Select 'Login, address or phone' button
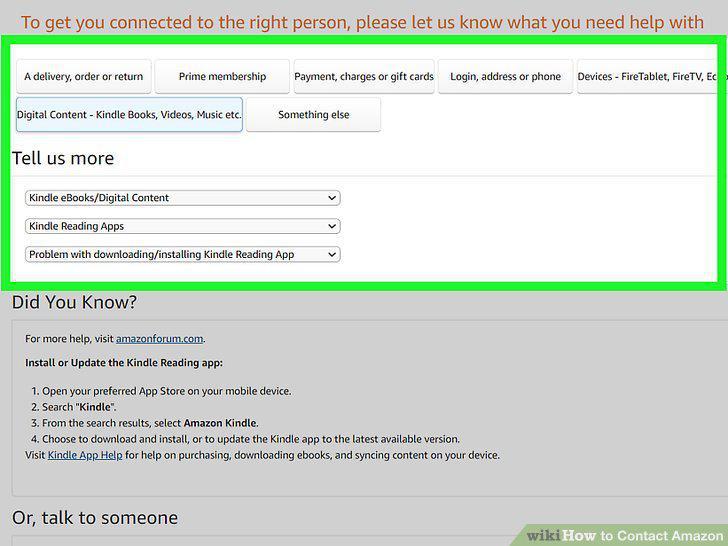Image resolution: width=728 pixels, height=546 pixels. (x=506, y=77)
